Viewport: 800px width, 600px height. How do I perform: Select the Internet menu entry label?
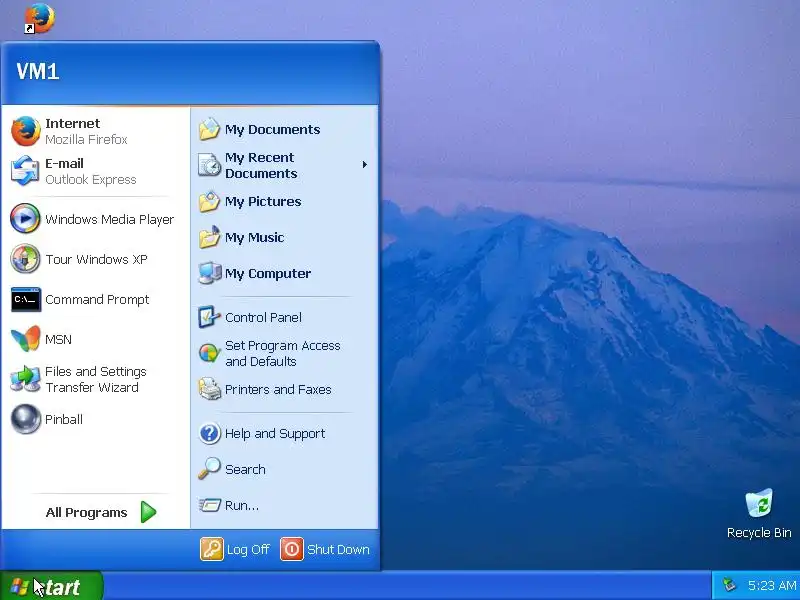point(72,123)
